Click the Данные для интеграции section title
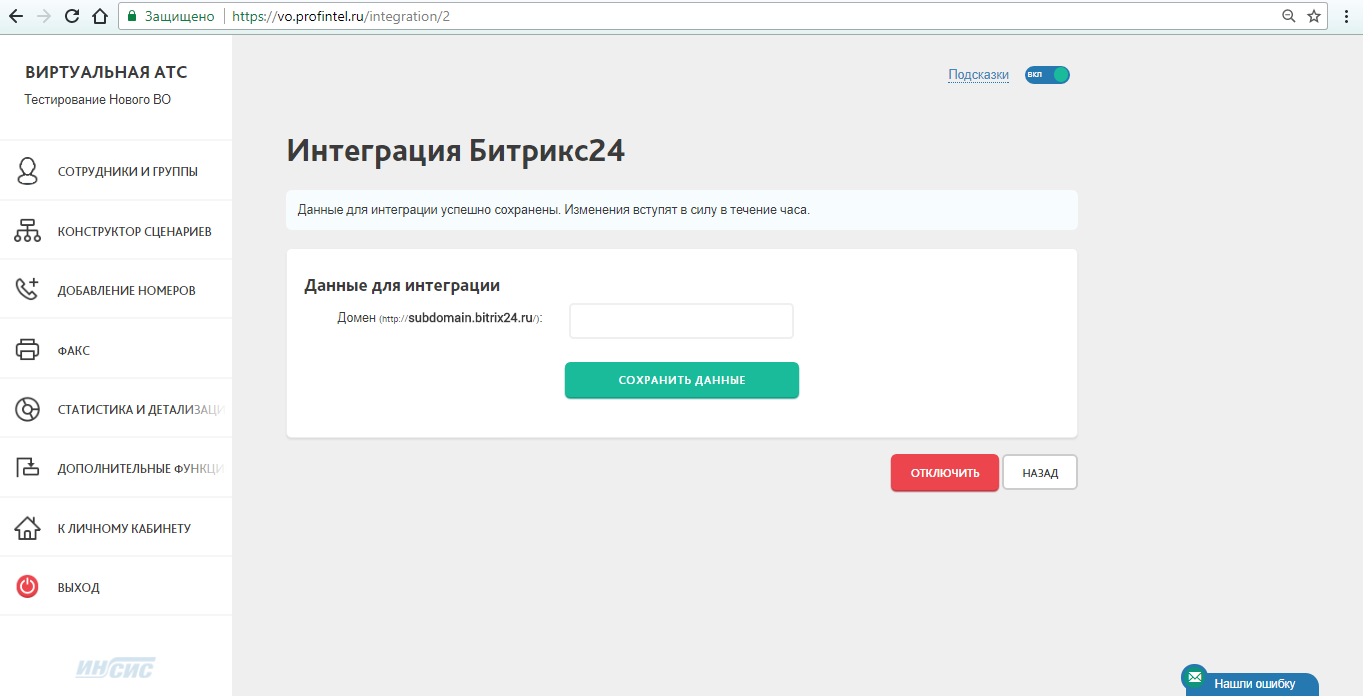Screen dimensions: 1363x696 (x=402, y=285)
